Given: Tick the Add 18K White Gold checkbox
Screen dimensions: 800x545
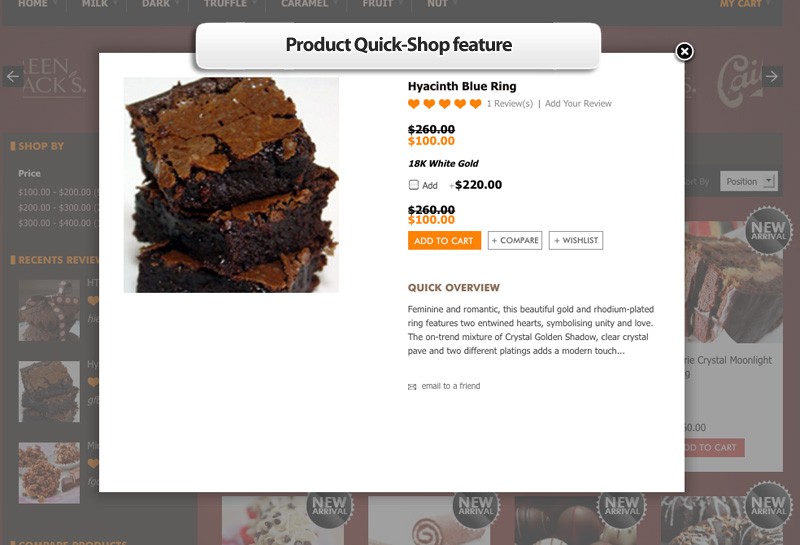Looking at the screenshot, I should coord(414,185).
